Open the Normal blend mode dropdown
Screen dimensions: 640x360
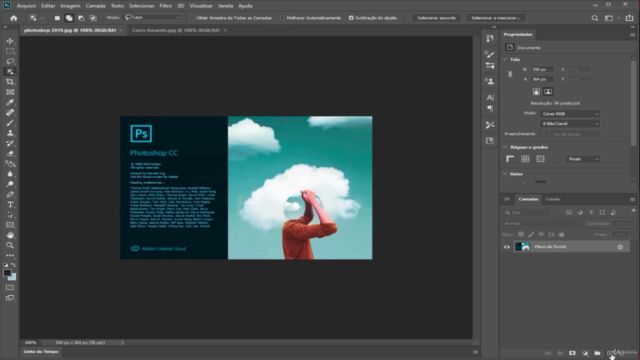542,223
